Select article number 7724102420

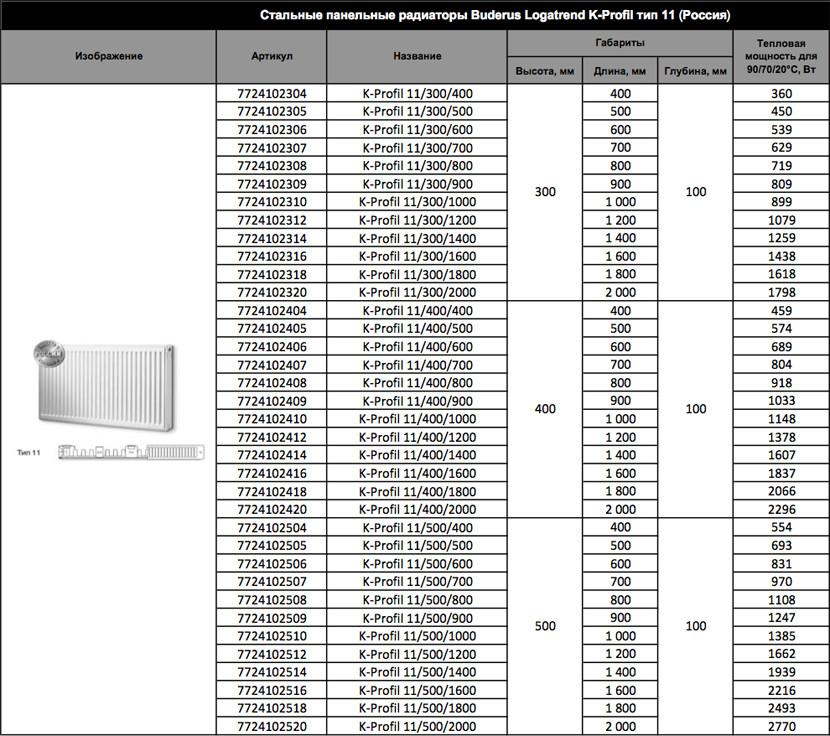coord(272,509)
